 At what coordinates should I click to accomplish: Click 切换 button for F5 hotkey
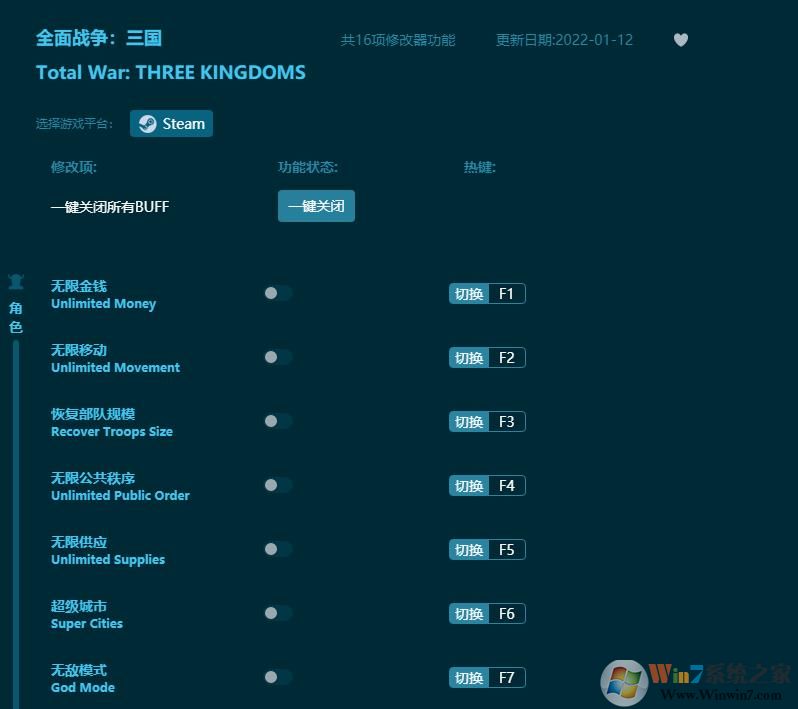click(x=469, y=550)
